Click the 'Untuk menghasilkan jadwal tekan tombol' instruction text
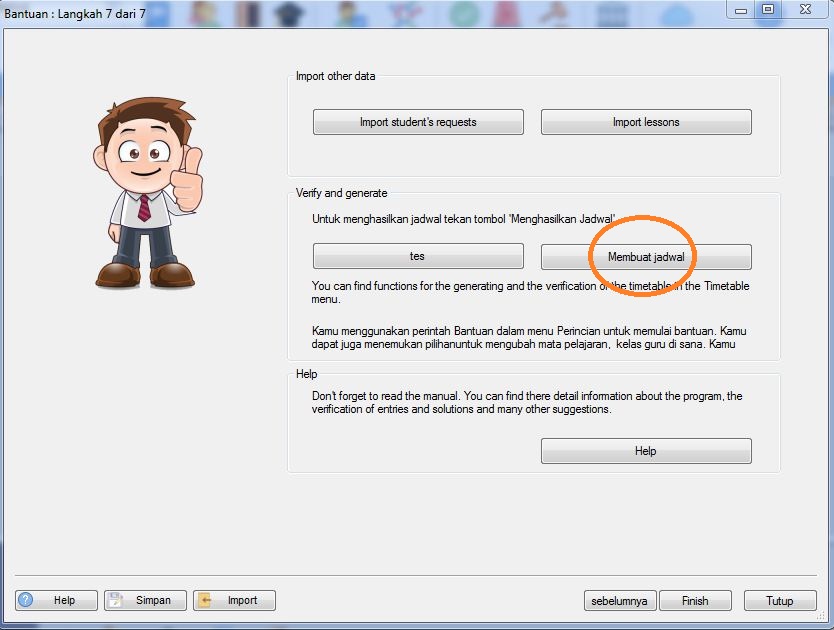 (463, 219)
